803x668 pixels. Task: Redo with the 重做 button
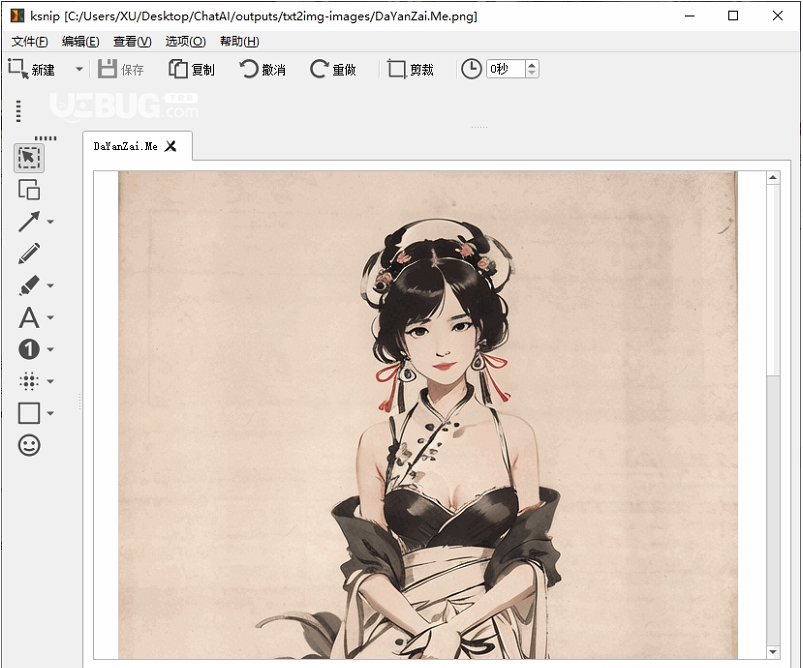333,69
